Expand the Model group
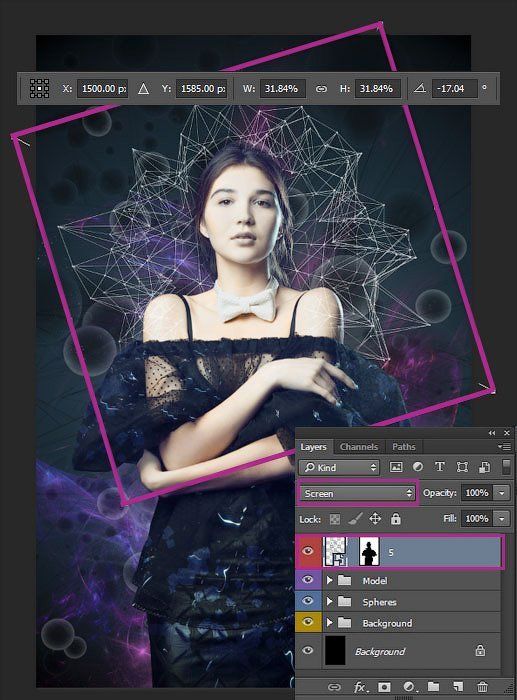The width and height of the screenshot is (517, 700). [330, 580]
